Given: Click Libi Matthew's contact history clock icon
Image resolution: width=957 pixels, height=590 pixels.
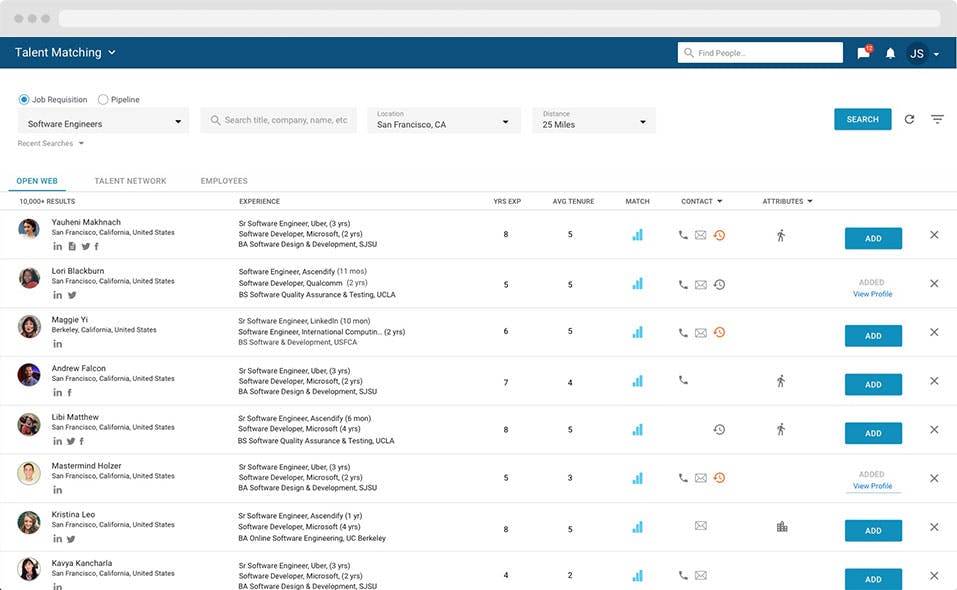Looking at the screenshot, I should tap(719, 430).
